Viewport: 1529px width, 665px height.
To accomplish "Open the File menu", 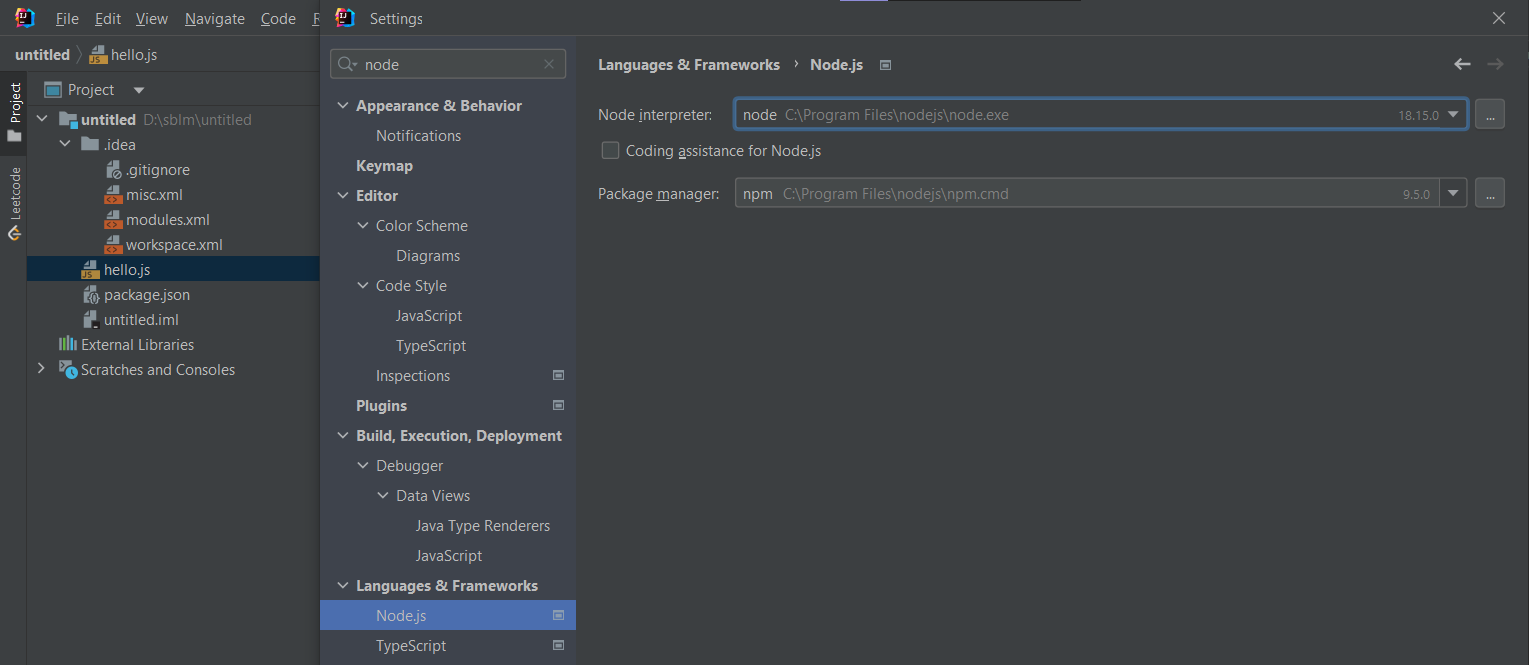I will pyautogui.click(x=67, y=19).
